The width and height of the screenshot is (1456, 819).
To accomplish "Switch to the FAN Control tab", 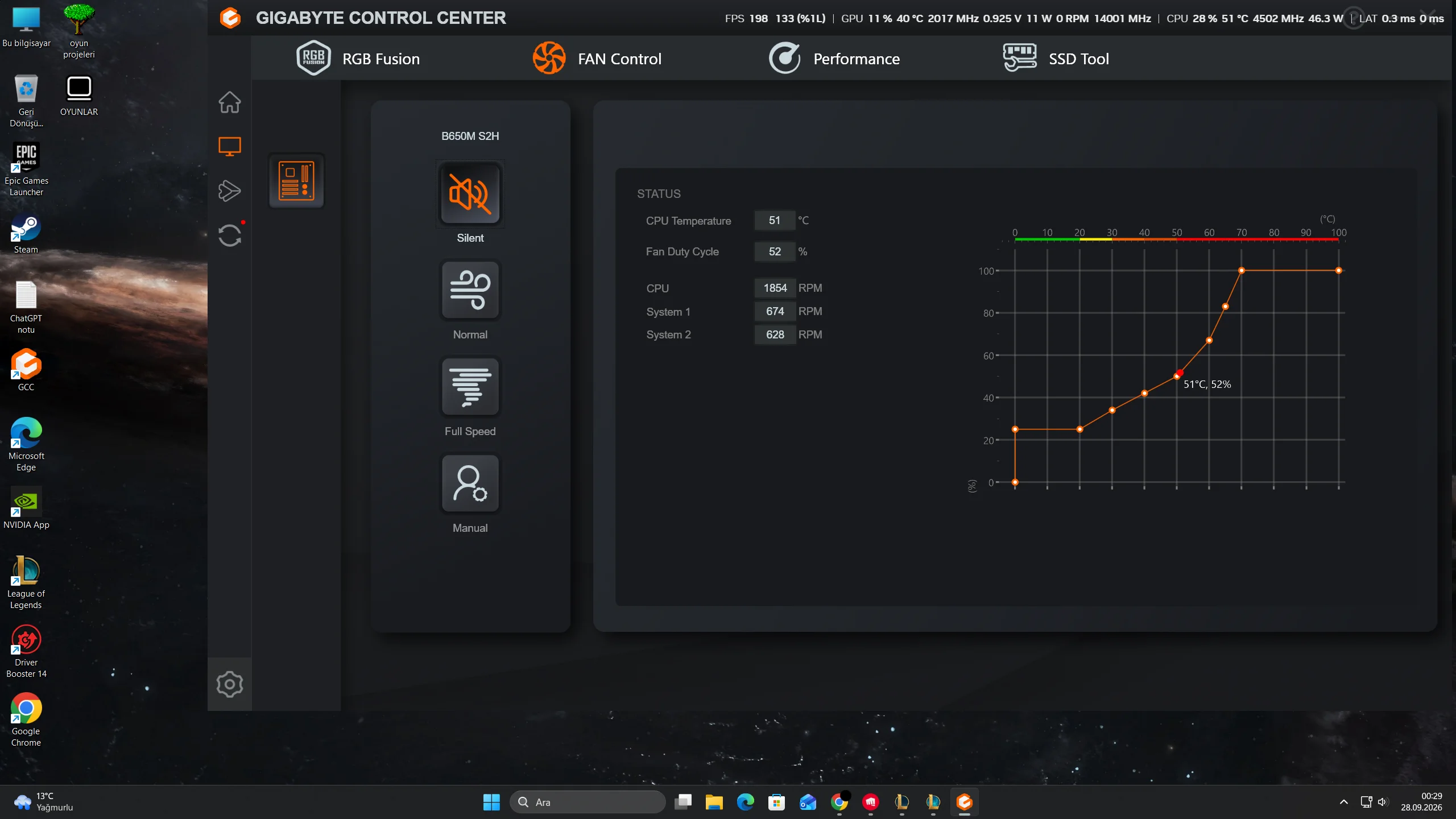I will (x=597, y=59).
